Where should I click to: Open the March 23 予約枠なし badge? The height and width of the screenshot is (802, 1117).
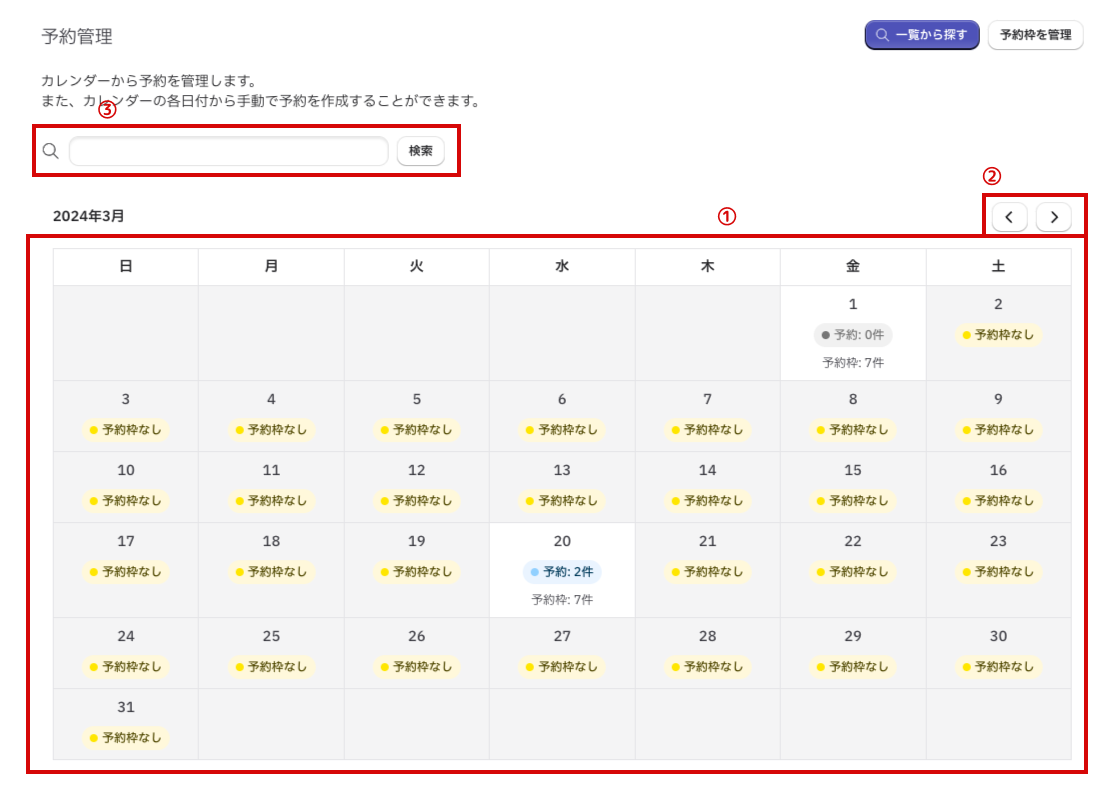998,572
